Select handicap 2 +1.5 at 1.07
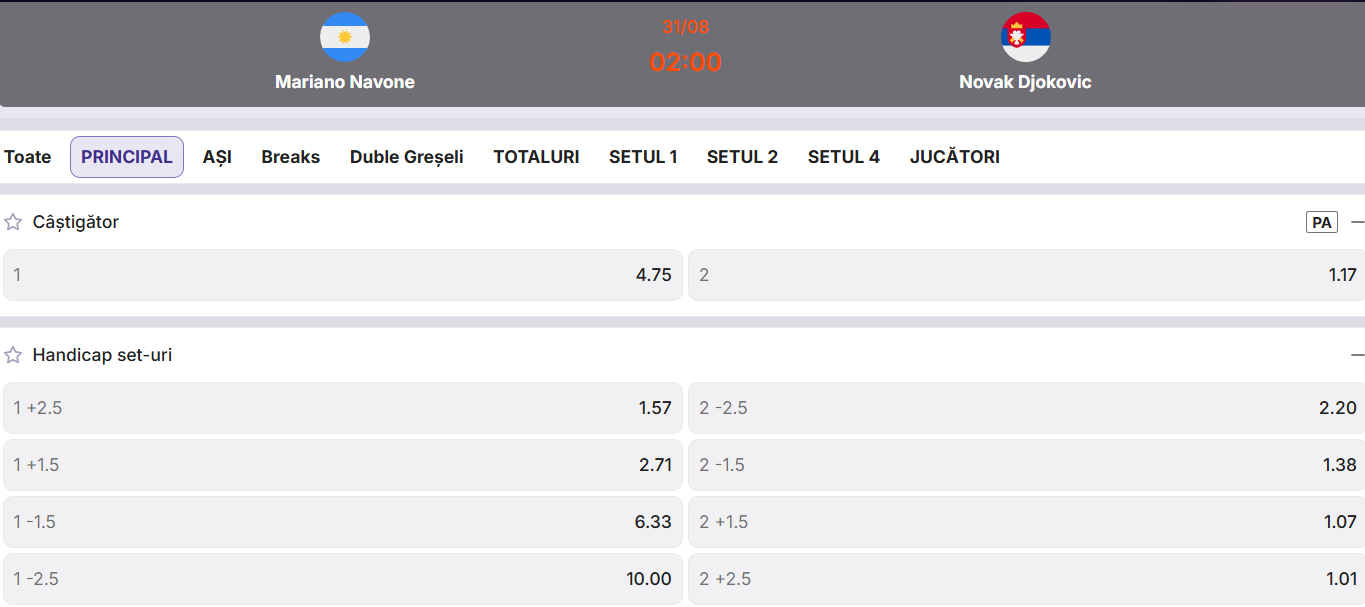The height and width of the screenshot is (607, 1365). pos(1027,522)
